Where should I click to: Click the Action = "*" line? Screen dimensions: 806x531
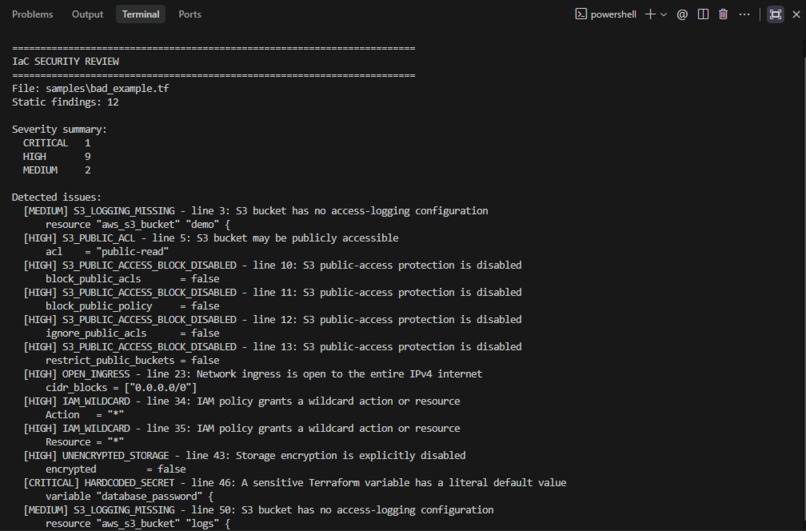pyautogui.click(x=84, y=415)
